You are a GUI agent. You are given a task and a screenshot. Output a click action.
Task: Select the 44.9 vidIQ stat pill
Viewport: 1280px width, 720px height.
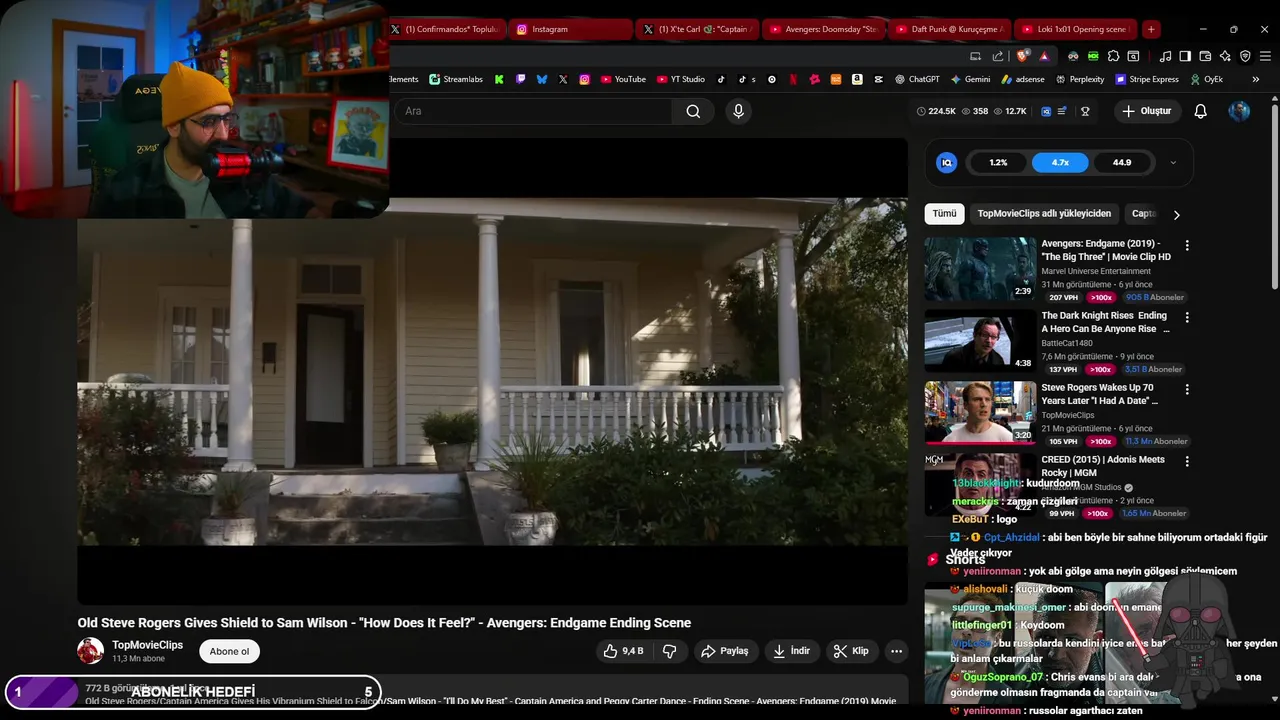(1122, 162)
